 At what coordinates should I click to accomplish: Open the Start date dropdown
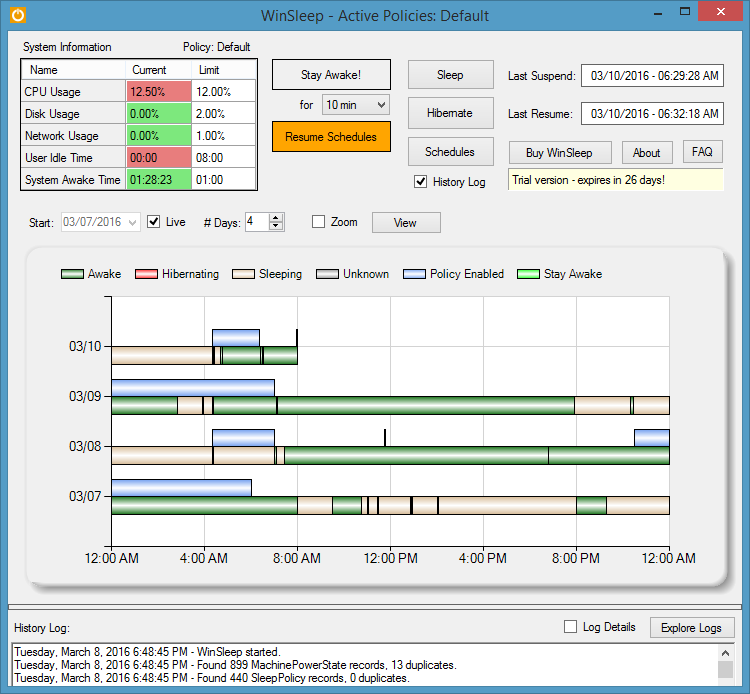point(132,222)
